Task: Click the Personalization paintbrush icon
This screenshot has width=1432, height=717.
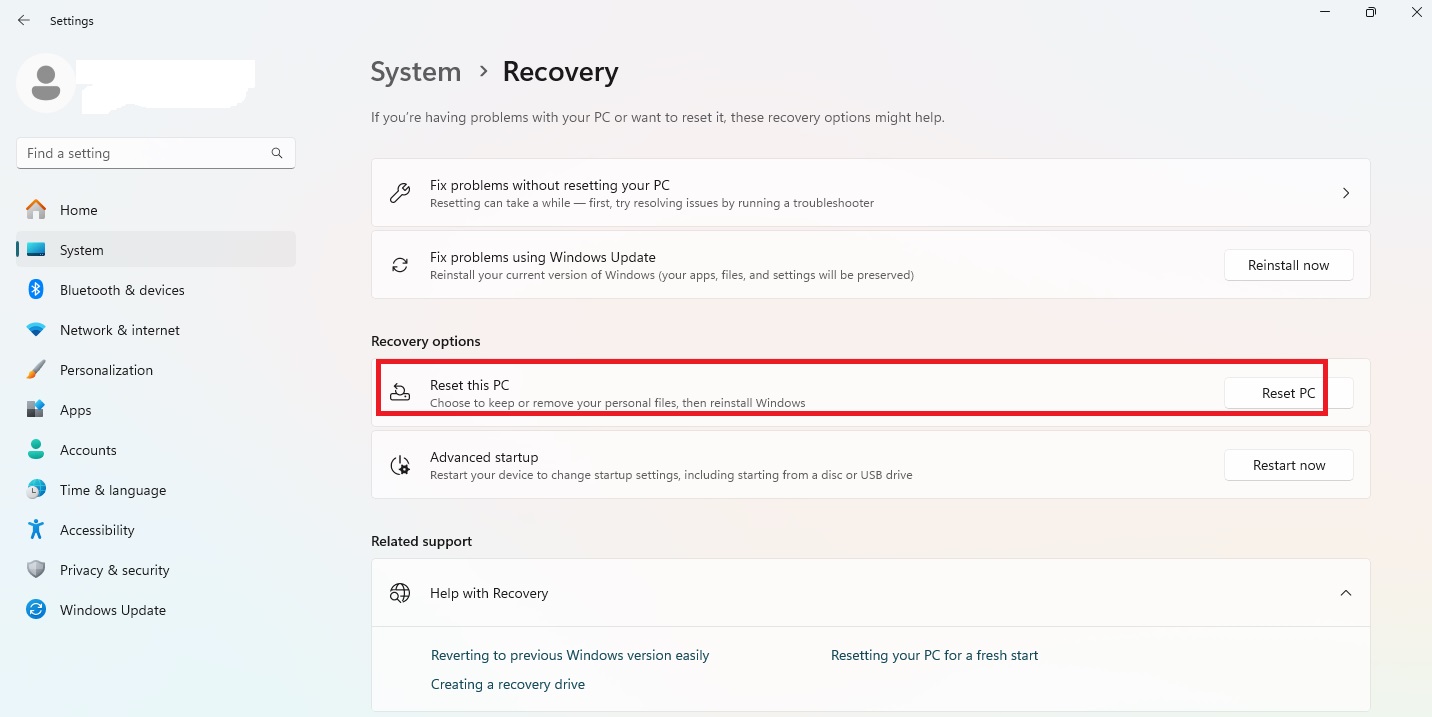Action: (x=36, y=370)
